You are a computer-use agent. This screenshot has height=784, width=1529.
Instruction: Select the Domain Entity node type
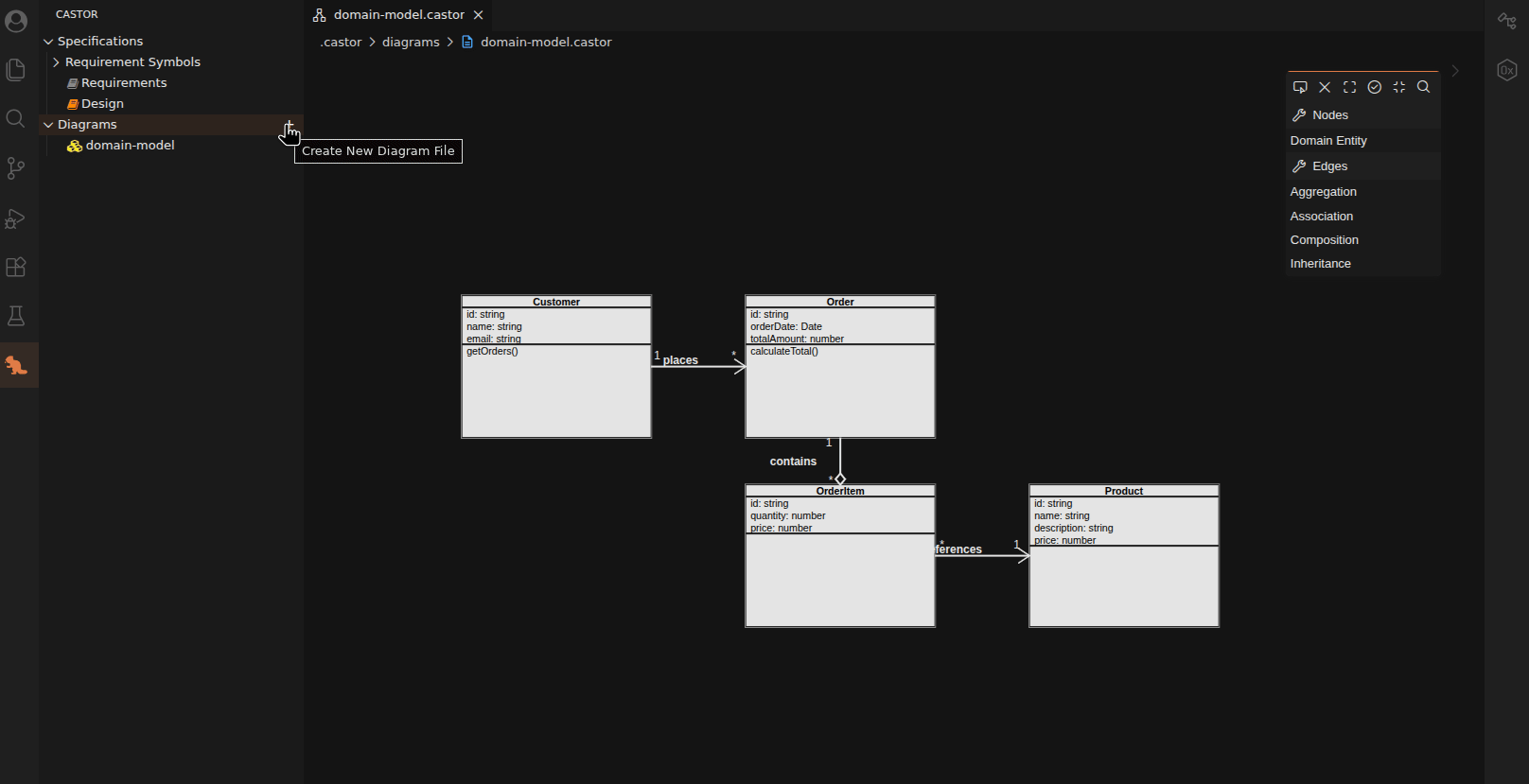click(1328, 140)
